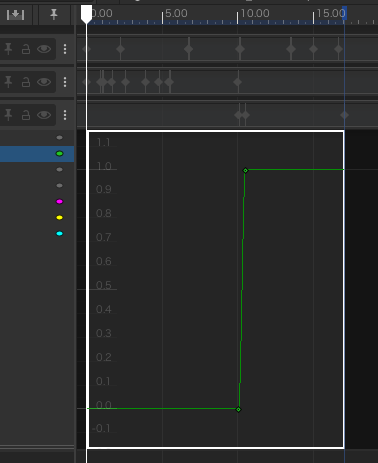Viewport: 378px width, 463px height.
Task: Select the yellow curve channel dot
Action: coord(59,218)
